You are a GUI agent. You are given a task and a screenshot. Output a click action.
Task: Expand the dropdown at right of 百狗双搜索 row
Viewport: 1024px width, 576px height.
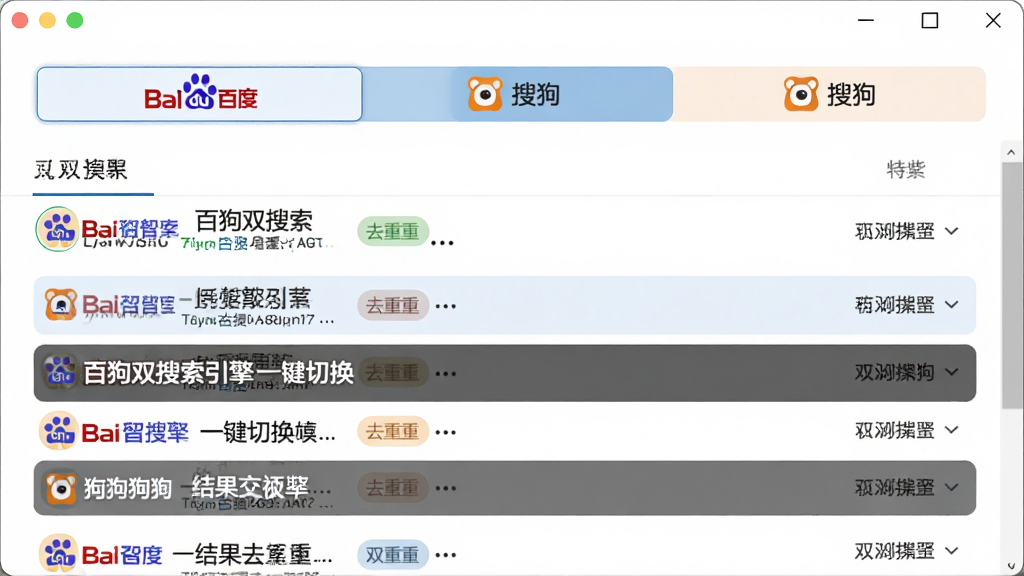point(906,231)
